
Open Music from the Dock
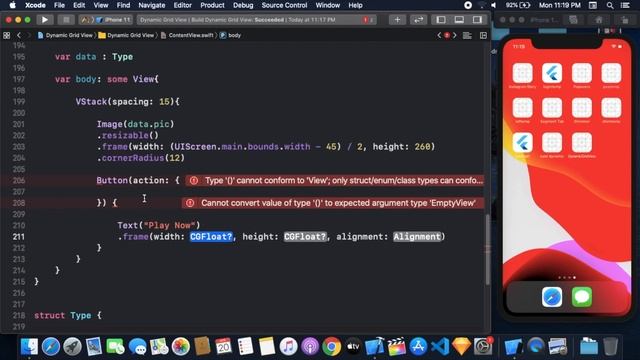(288, 347)
